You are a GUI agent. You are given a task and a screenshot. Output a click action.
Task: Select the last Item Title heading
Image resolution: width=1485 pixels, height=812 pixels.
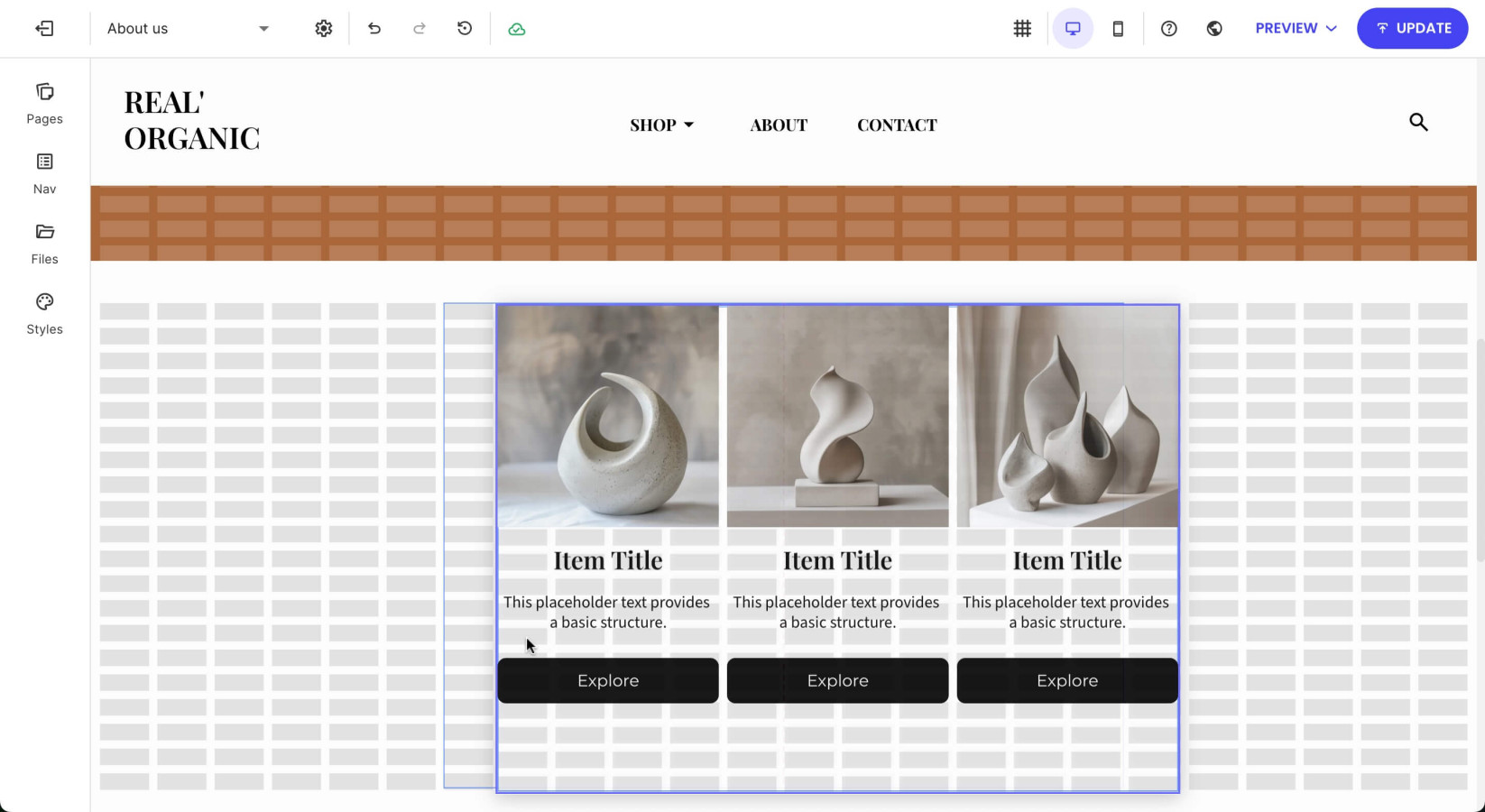(x=1067, y=560)
